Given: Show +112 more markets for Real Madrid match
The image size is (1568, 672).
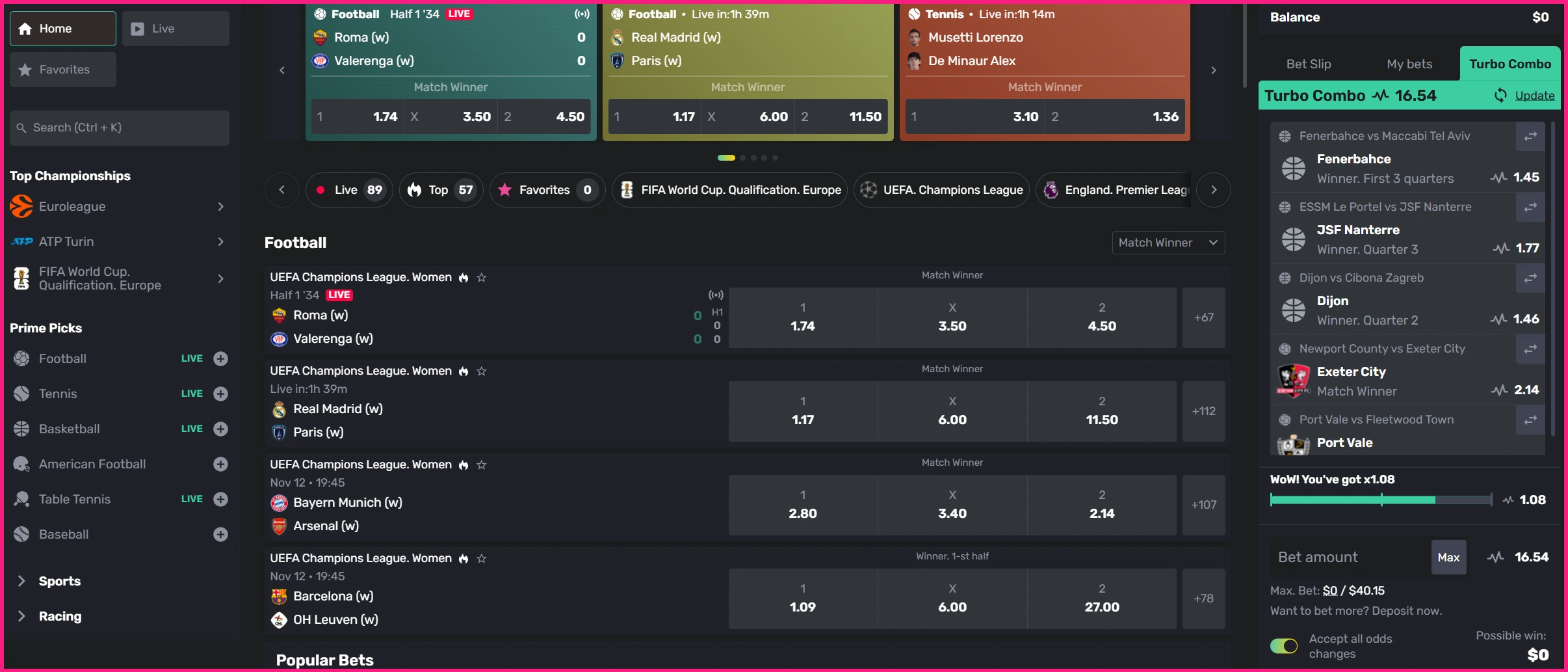Looking at the screenshot, I should point(1204,411).
